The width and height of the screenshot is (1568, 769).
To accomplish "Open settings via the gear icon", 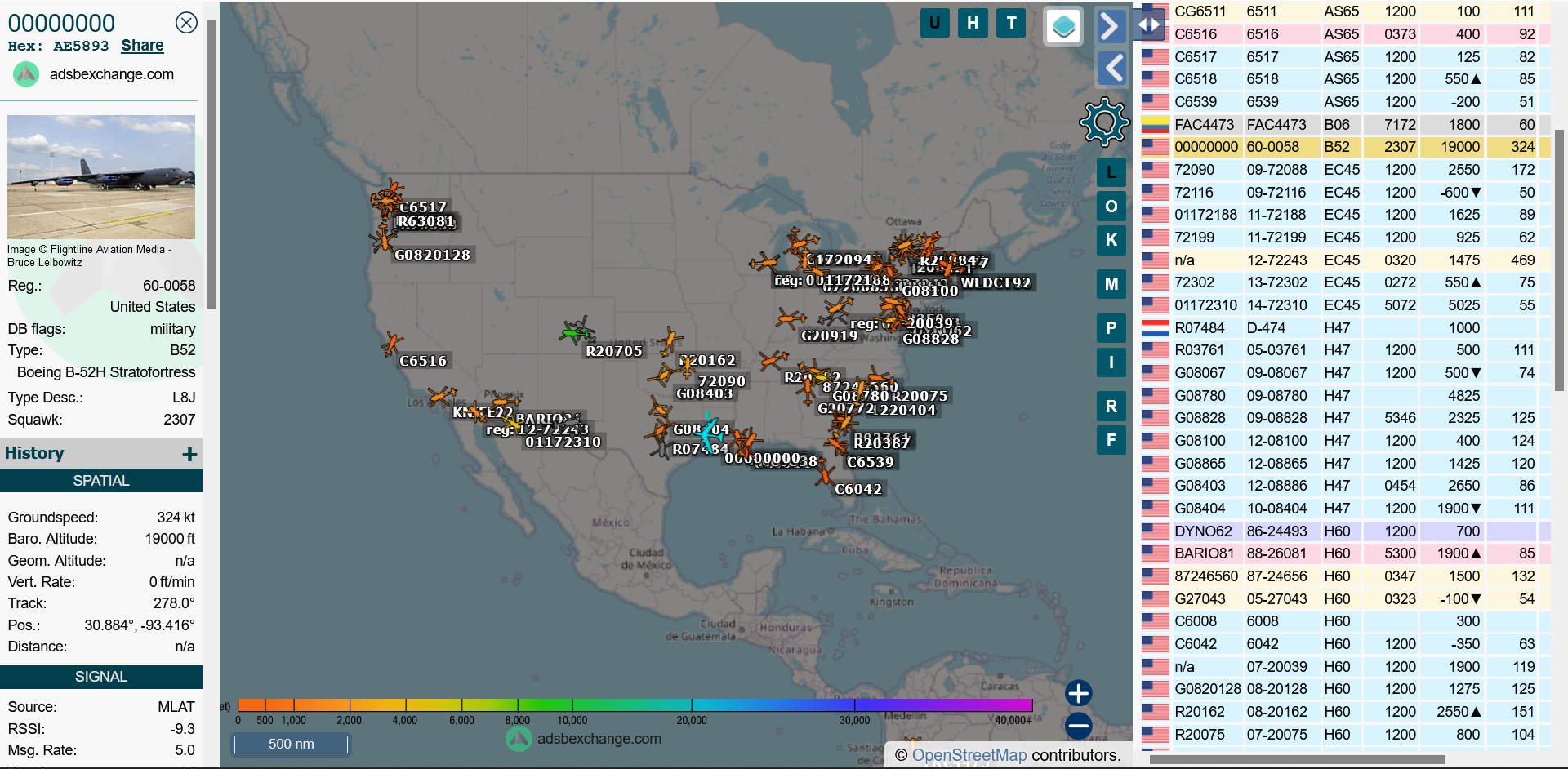I will click(x=1104, y=122).
